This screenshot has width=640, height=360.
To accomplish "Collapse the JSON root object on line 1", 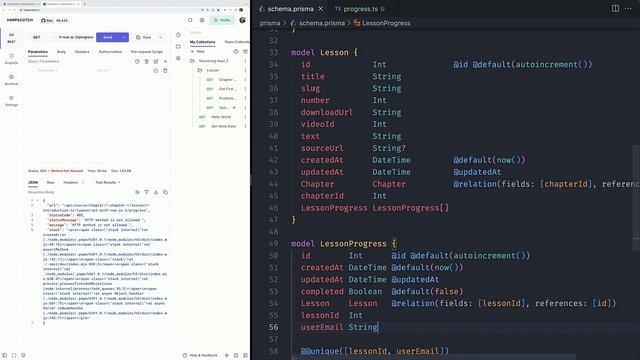I will (38, 200).
